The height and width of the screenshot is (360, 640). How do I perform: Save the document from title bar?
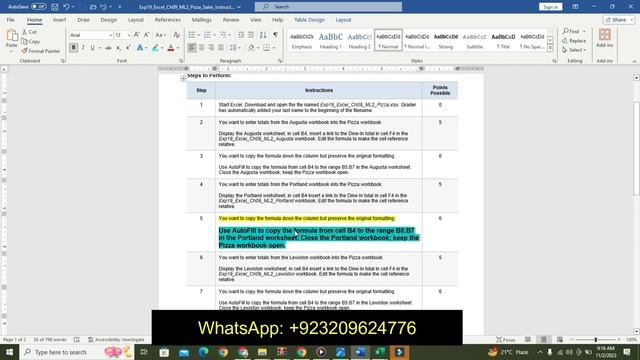tap(55, 7)
